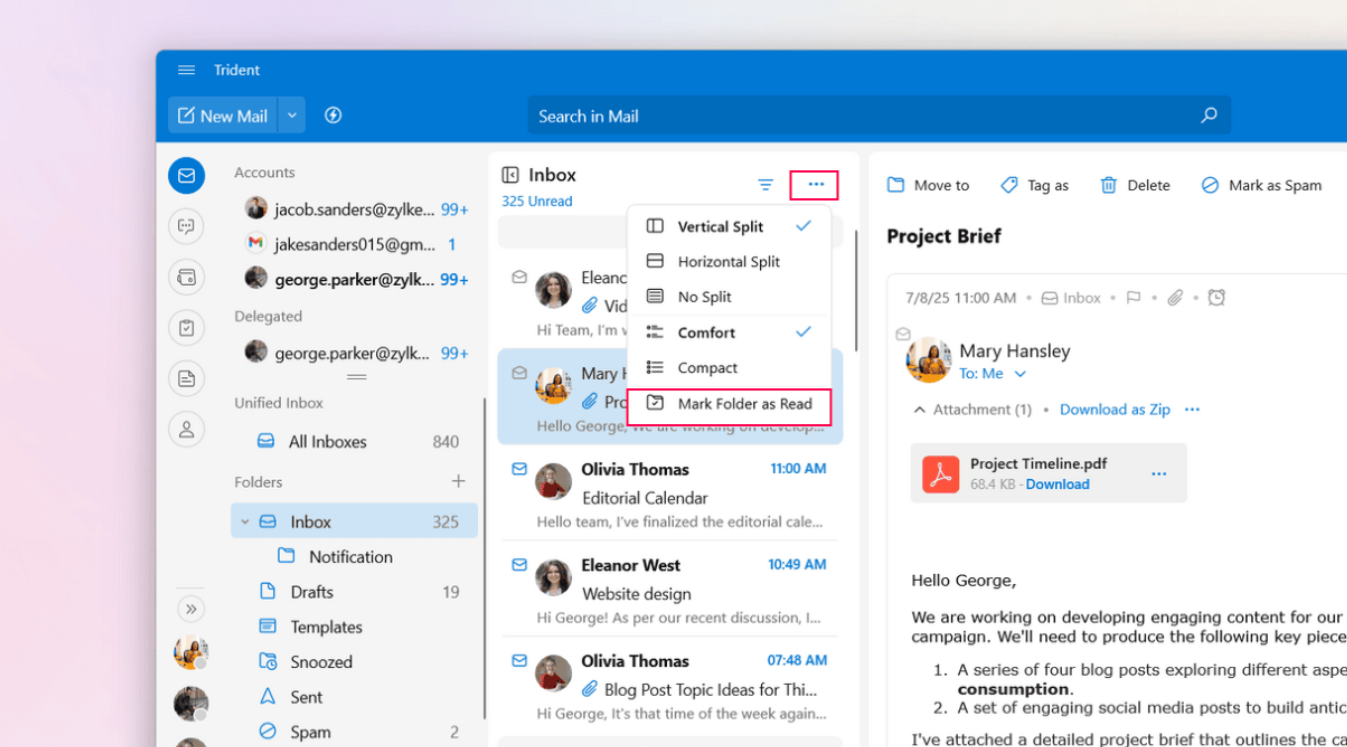The width and height of the screenshot is (1347, 747).
Task: Click the red PDF icon of Project Timeline.pdf
Action: pyautogui.click(x=940, y=473)
